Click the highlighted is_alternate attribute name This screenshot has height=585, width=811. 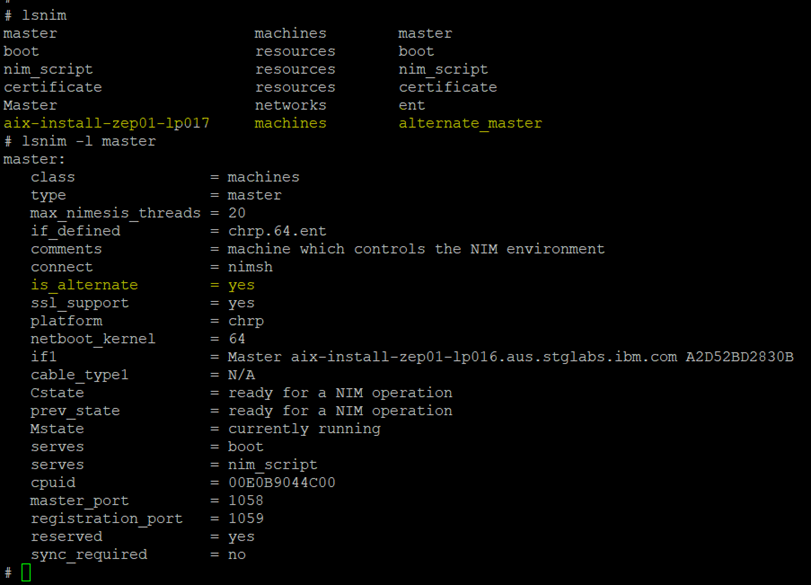84,285
